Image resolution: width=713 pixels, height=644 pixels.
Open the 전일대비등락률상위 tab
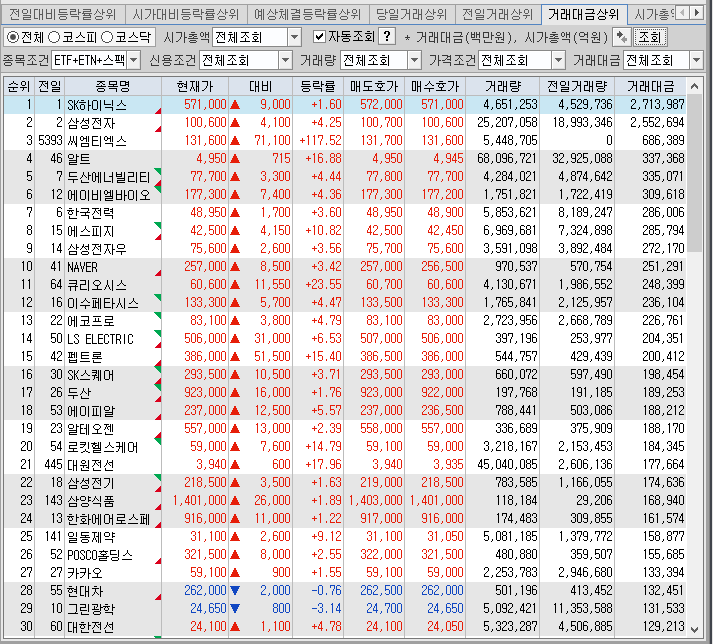point(62,15)
